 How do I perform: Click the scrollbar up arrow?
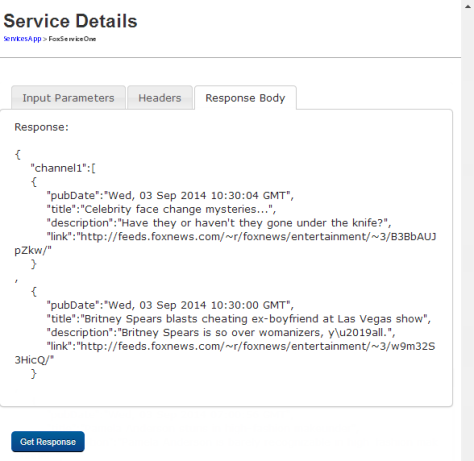coord(468,6)
